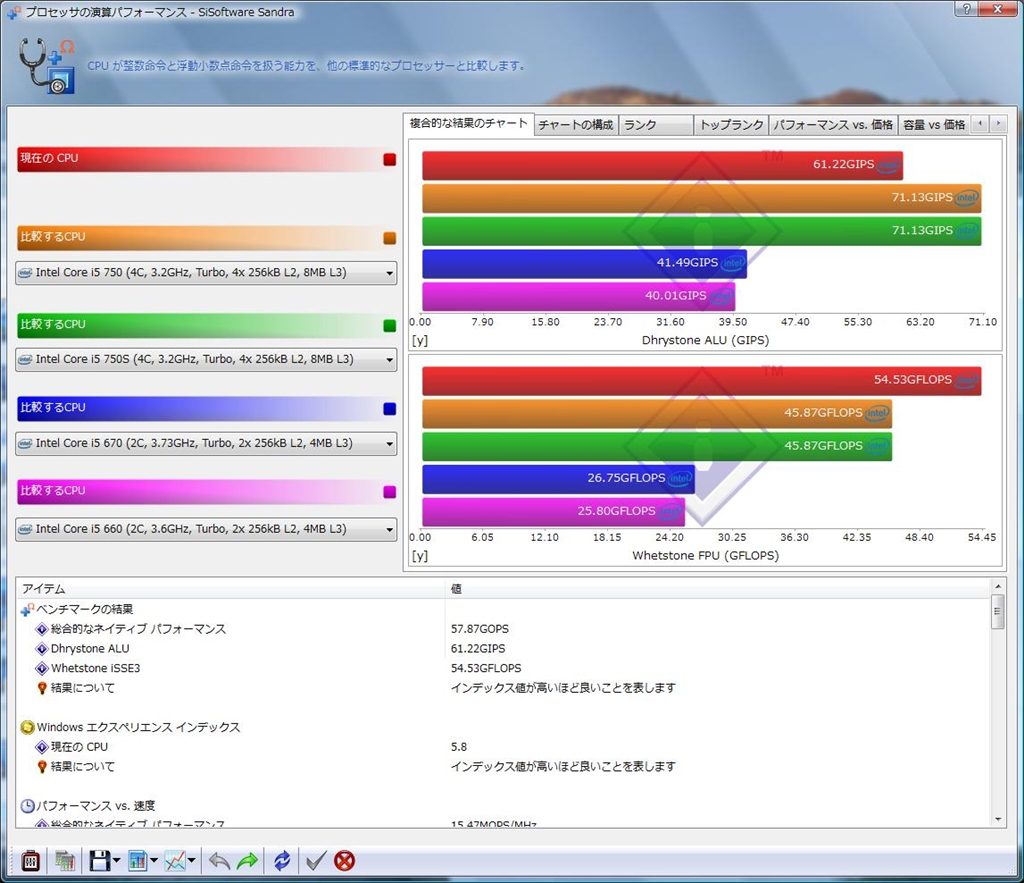Click the 61.22GIPS value in the list

coord(478,649)
